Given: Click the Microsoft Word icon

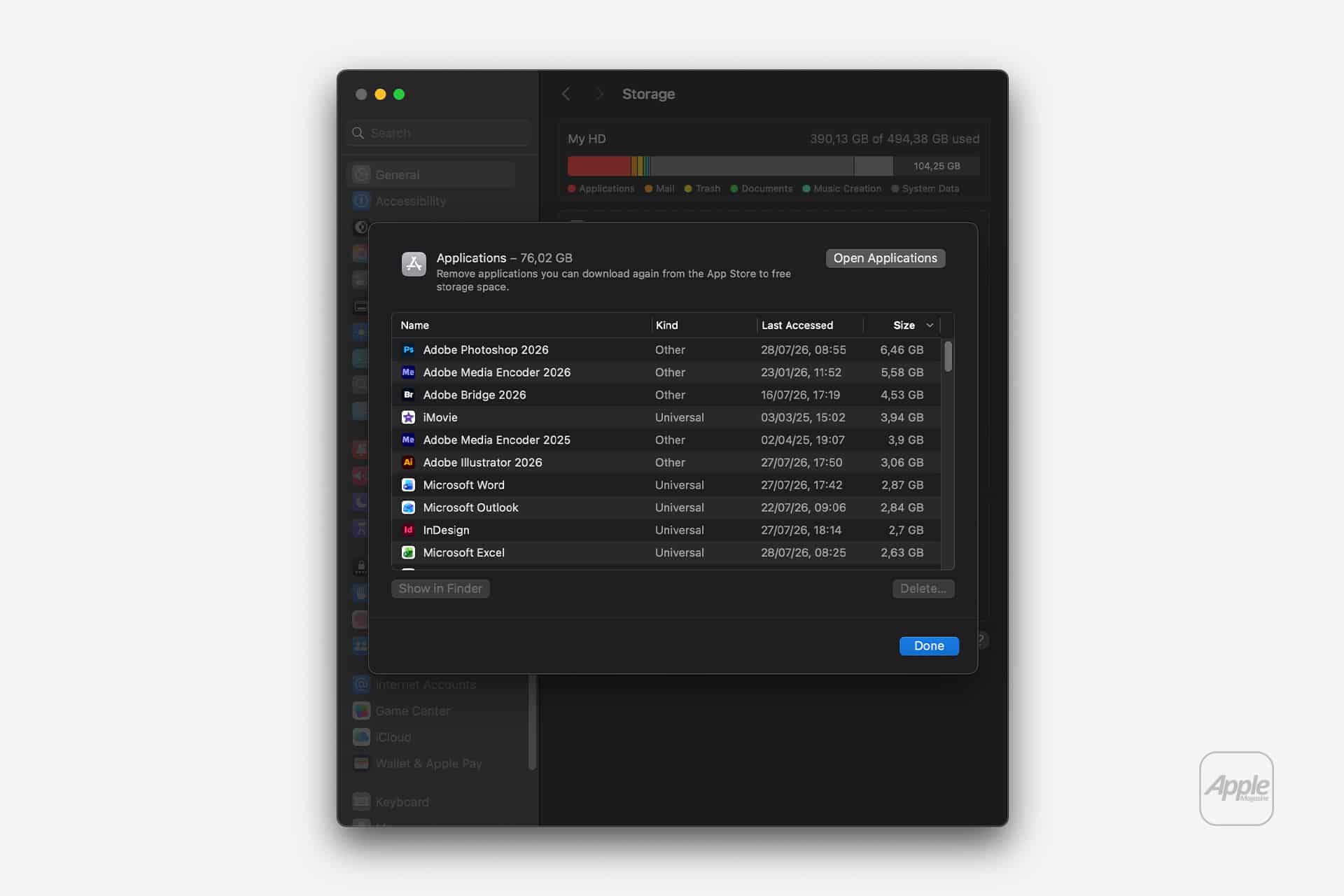Looking at the screenshot, I should pyautogui.click(x=408, y=485).
